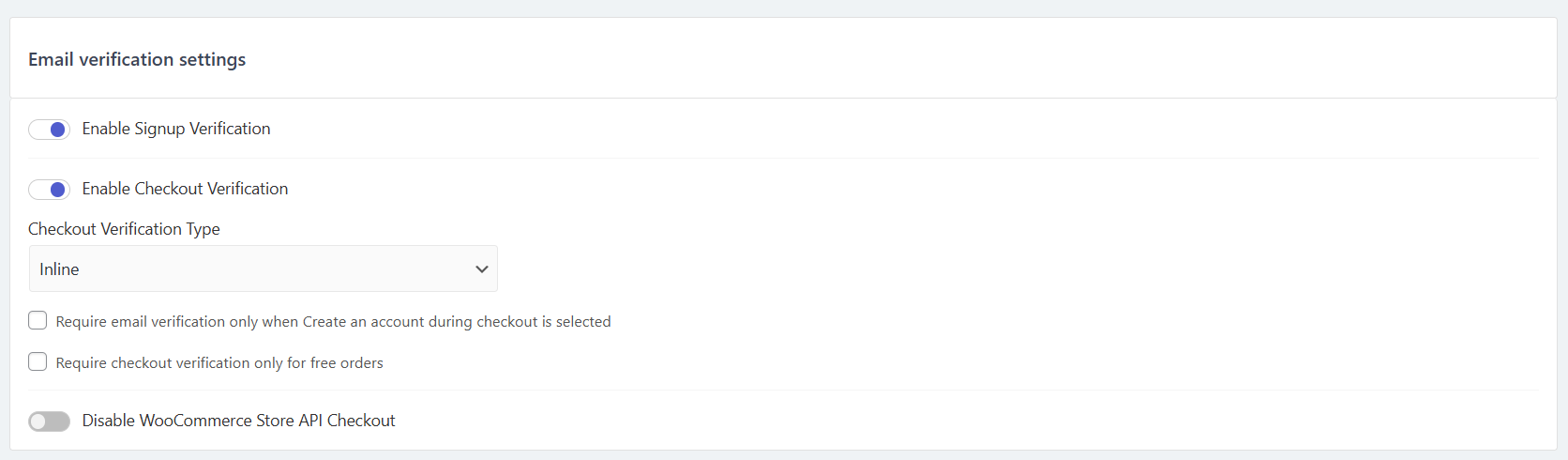The width and height of the screenshot is (1568, 460).
Task: Enable the Disable WooCommerce Store API Checkout switch
Action: tap(49, 422)
